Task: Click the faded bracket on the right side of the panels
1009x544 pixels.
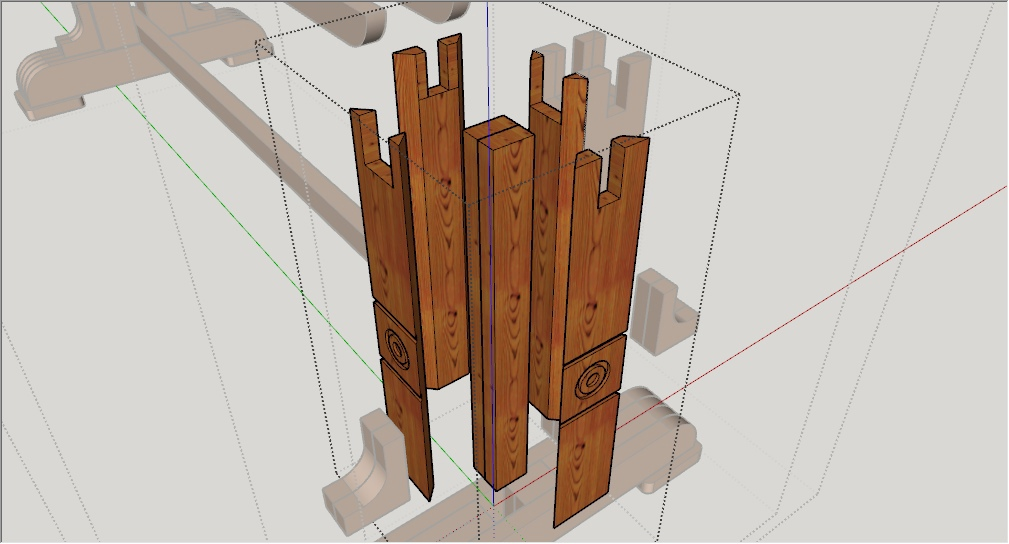Action: [x=663, y=312]
